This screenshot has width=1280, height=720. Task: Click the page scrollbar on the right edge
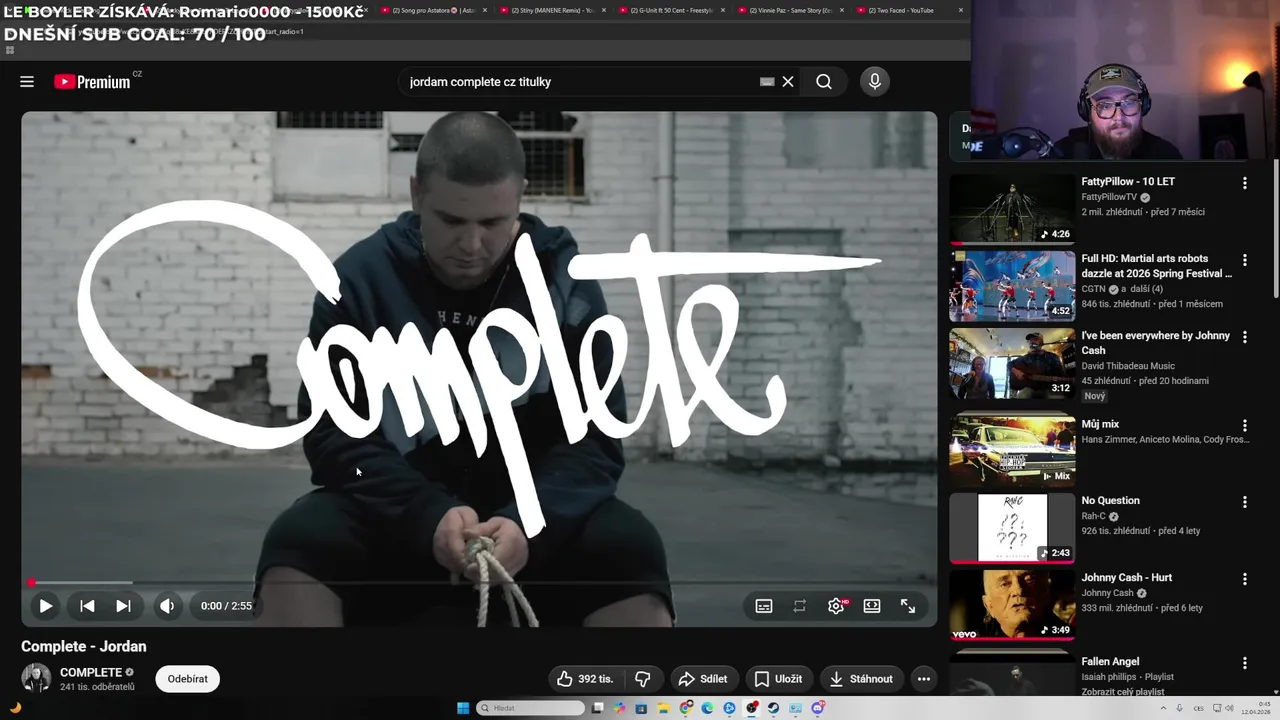point(1276,228)
